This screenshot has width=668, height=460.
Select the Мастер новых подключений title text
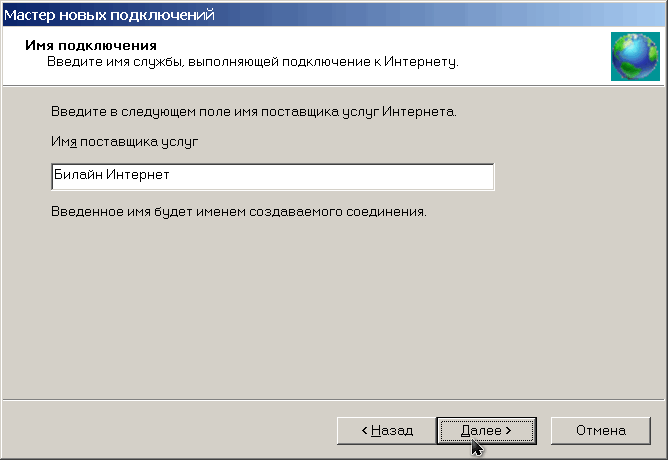109,15
